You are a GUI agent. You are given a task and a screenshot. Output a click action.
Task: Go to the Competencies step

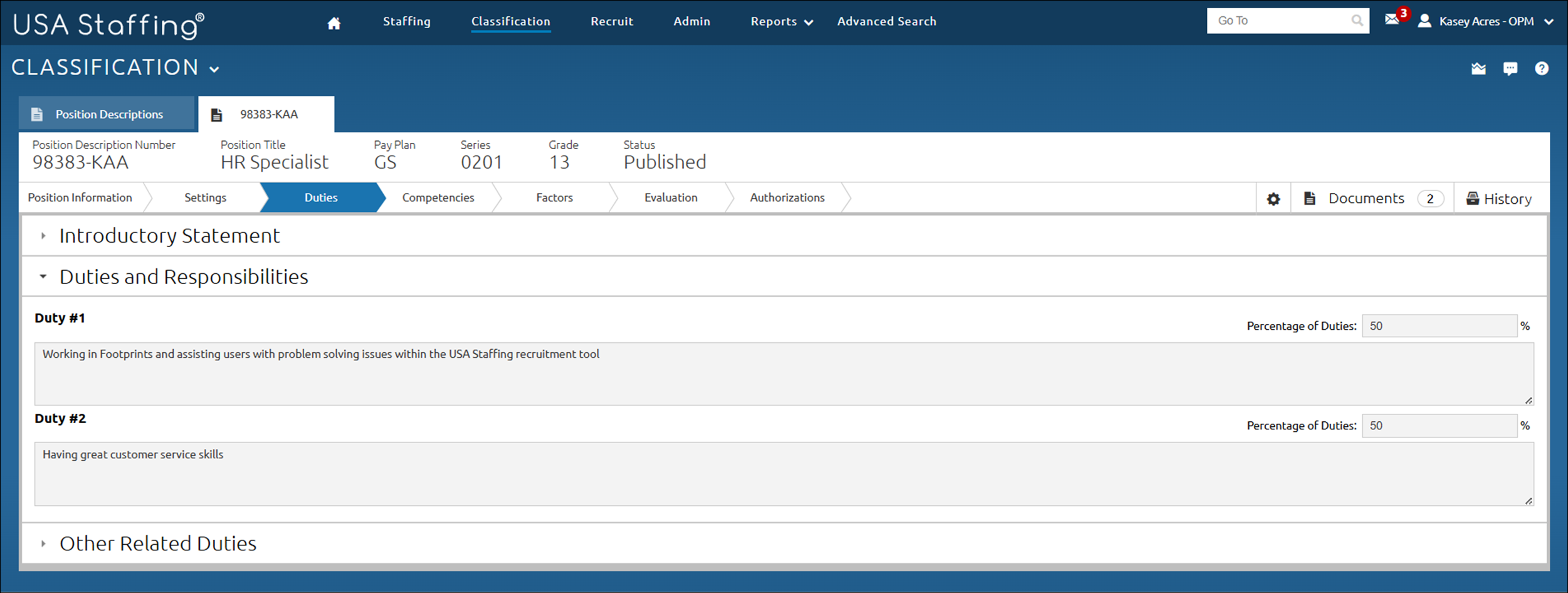(438, 197)
